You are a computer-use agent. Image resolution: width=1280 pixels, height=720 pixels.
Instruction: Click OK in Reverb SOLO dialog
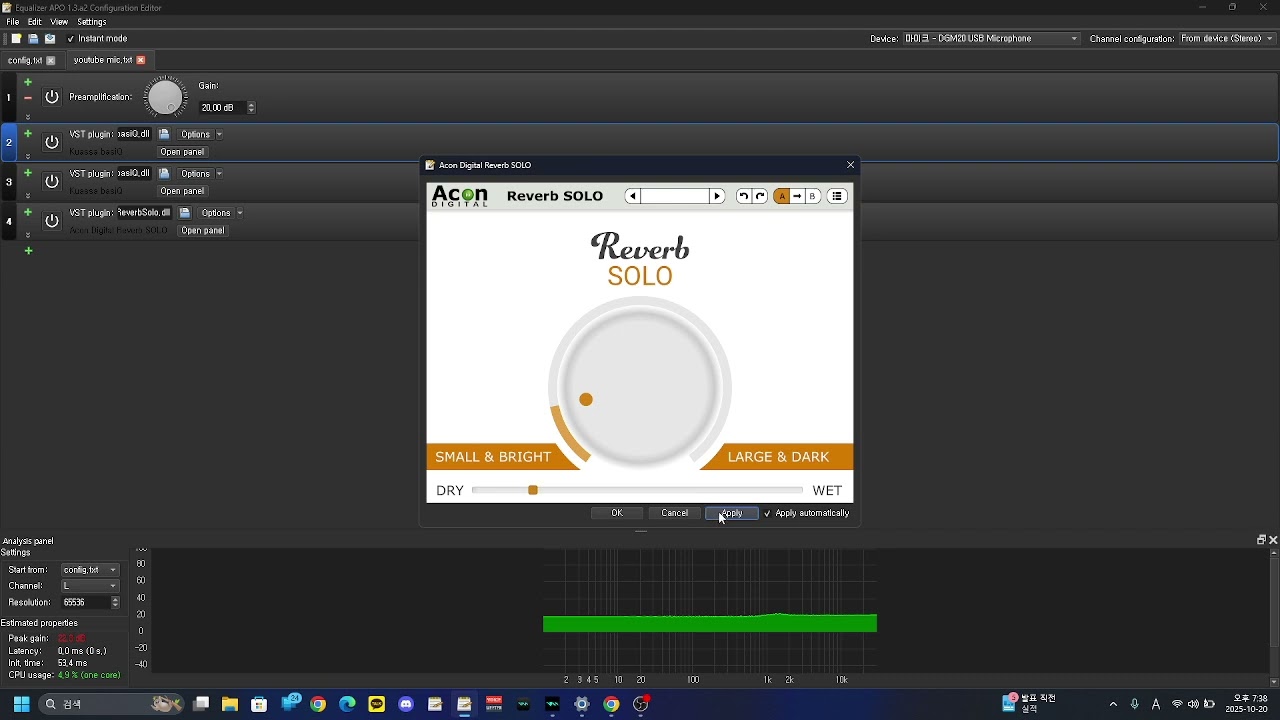pos(617,514)
